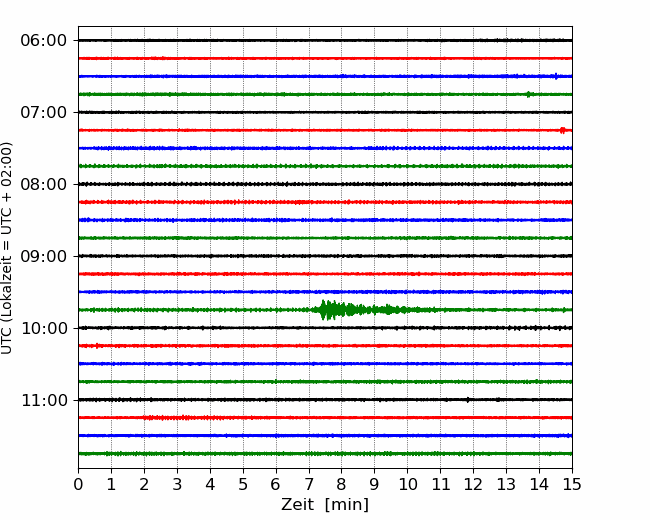The image size is (650, 520).
Task: Click the x-axis tick label 7
Action: tap(309, 484)
